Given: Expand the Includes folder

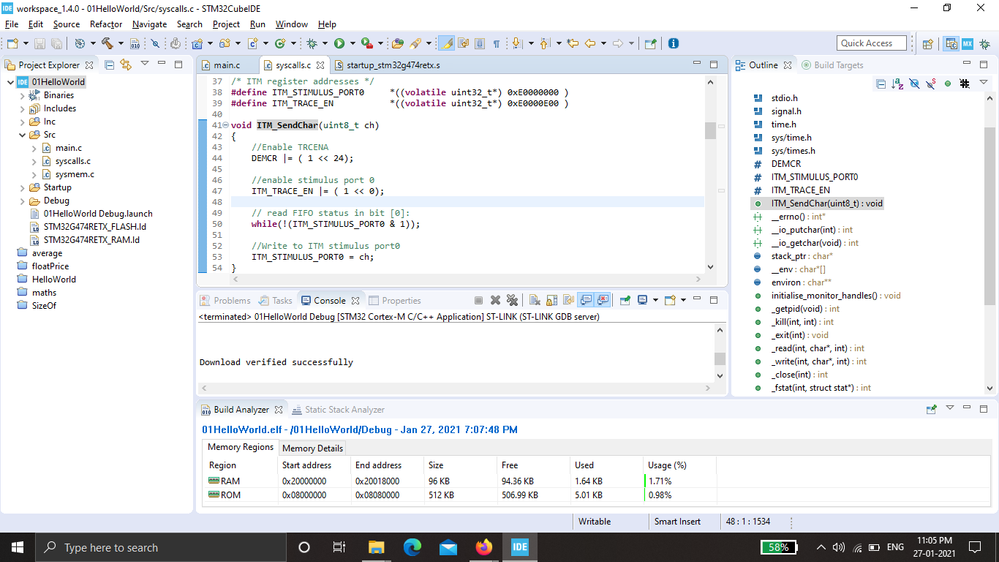Looking at the screenshot, I should [22, 109].
